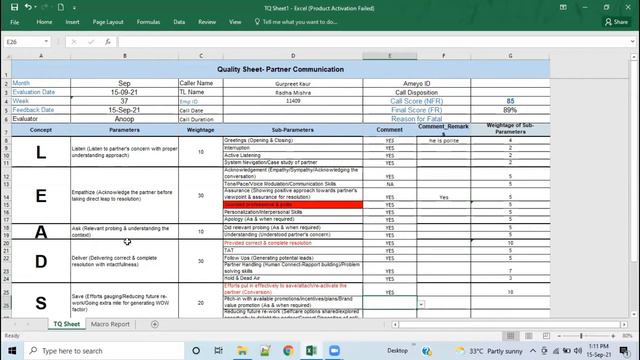Open Excel taskbar icon
Screen dimensions: 640x360
[311, 351]
